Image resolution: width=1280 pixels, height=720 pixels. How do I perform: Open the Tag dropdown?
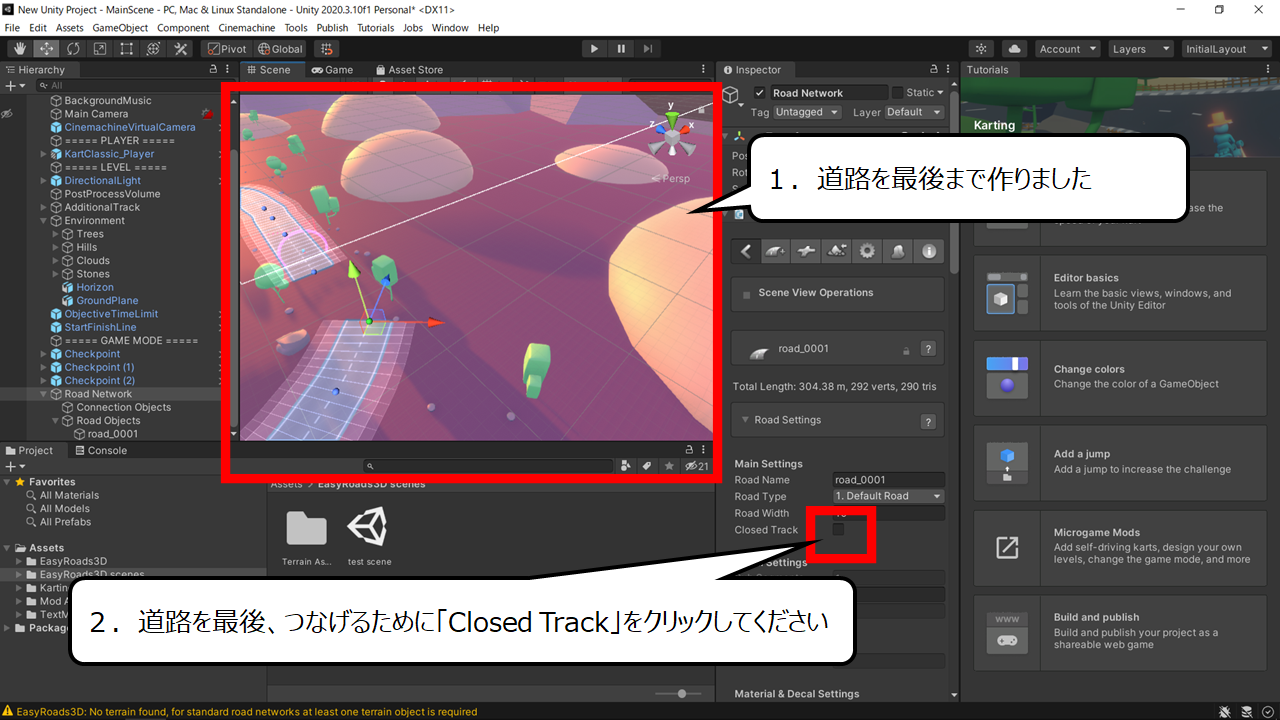[x=807, y=112]
